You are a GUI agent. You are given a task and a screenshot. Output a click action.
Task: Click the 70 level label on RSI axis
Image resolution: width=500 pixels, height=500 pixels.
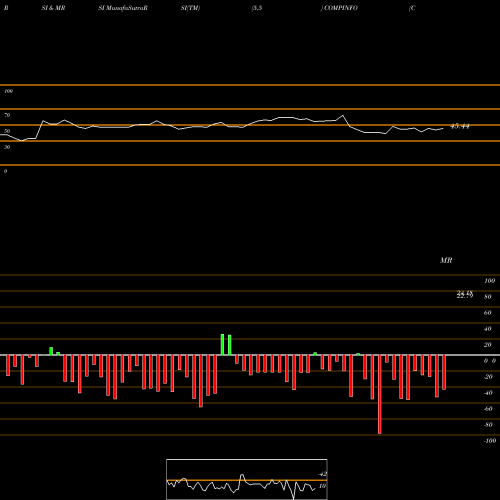[7, 115]
